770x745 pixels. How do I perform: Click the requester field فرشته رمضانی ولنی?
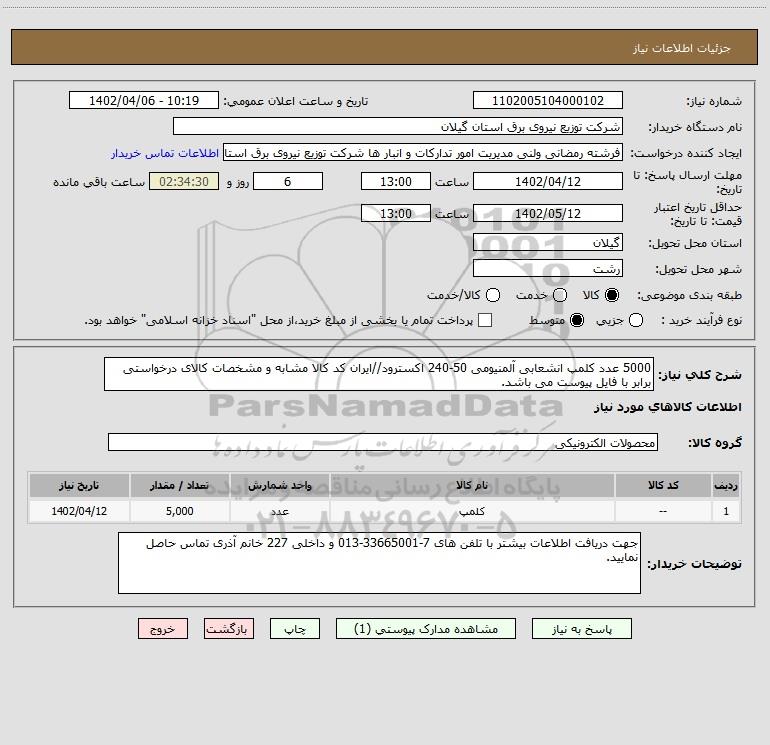[423, 153]
